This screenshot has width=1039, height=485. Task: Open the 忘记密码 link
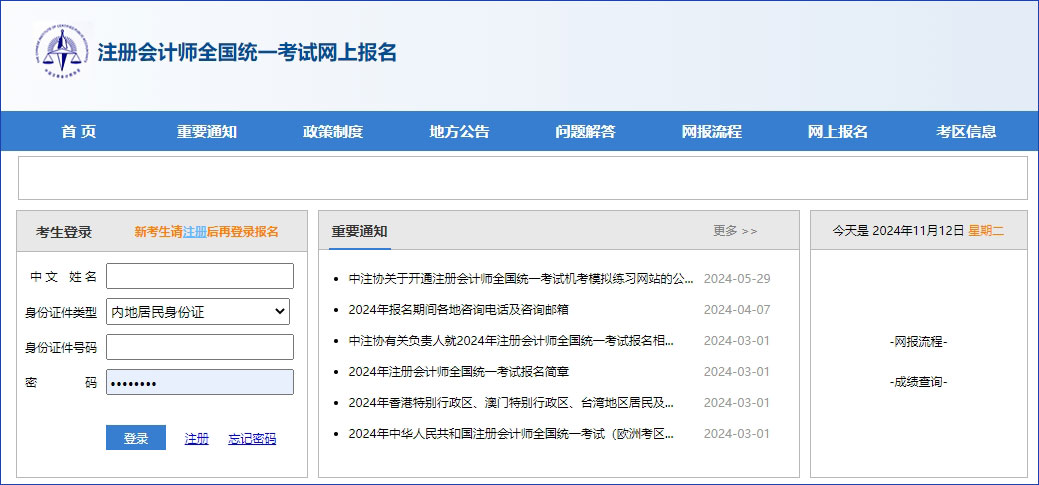click(252, 439)
